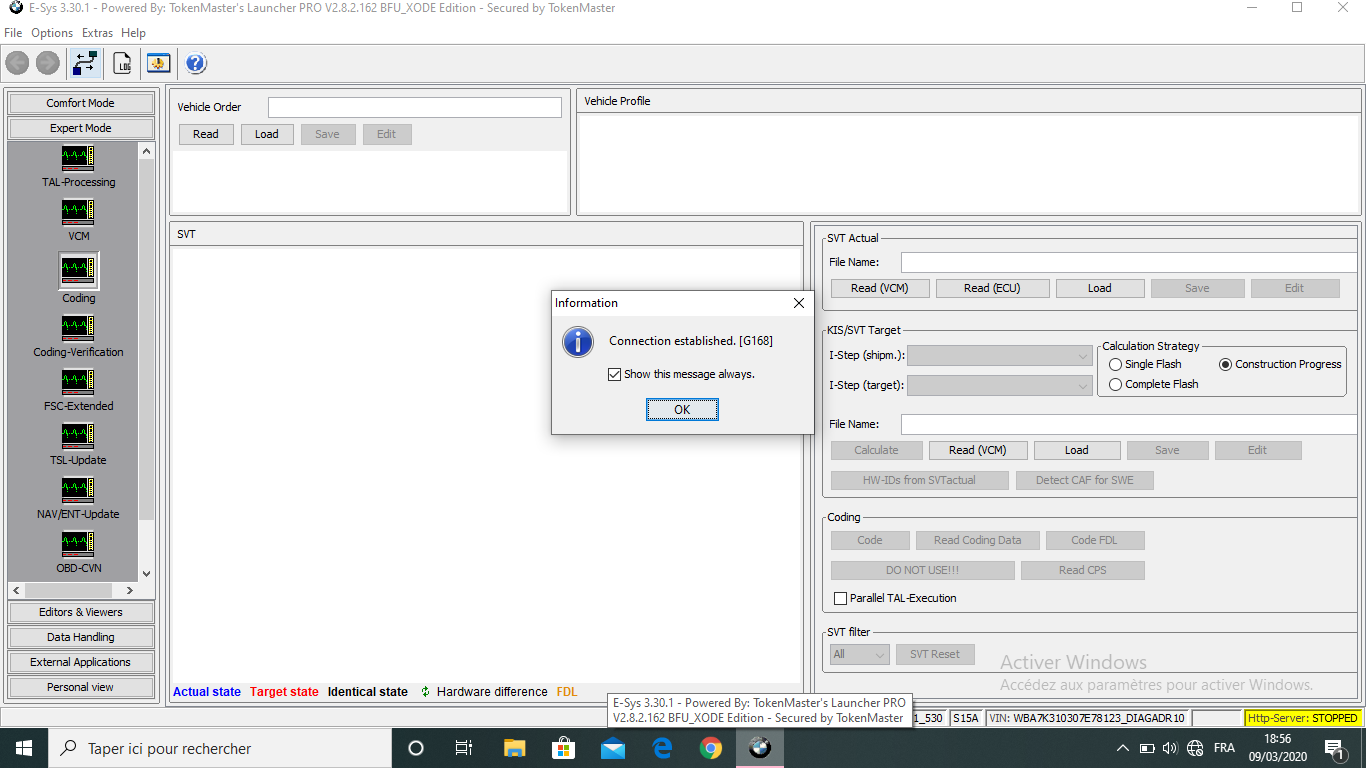The height and width of the screenshot is (768, 1366).
Task: Click the forward navigation arrow in toolbar
Action: (47, 63)
